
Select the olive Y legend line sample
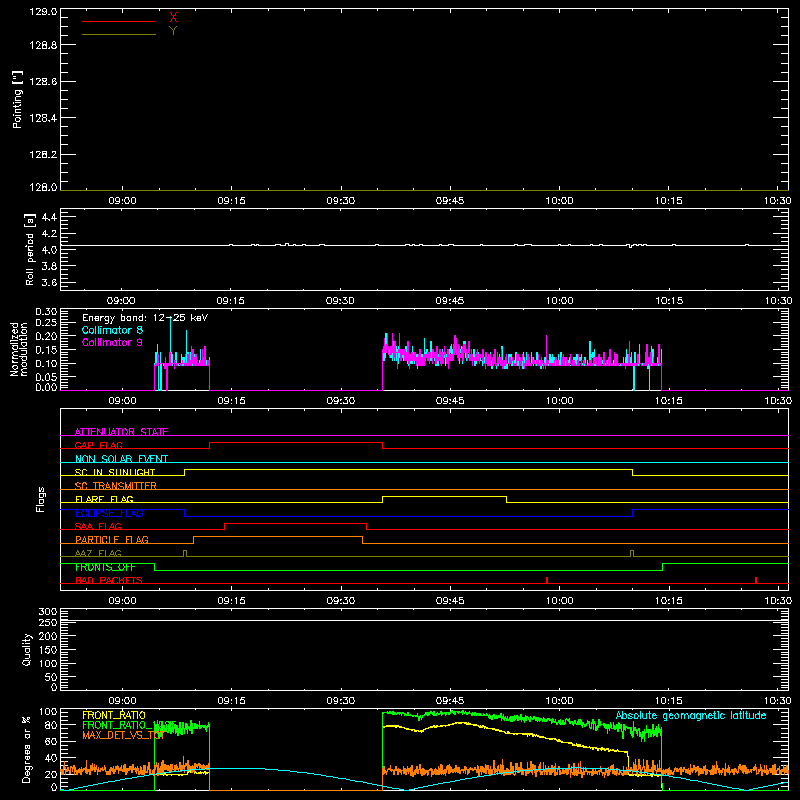119,34
